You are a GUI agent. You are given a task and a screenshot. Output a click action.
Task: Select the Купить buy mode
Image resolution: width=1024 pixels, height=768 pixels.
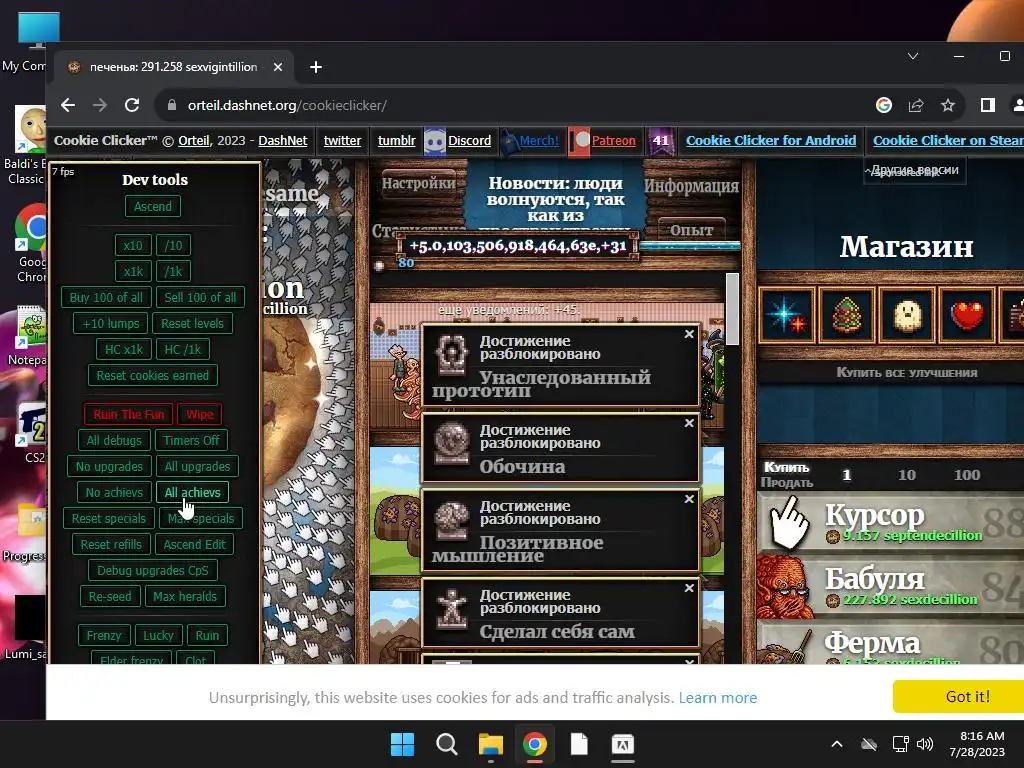click(786, 468)
